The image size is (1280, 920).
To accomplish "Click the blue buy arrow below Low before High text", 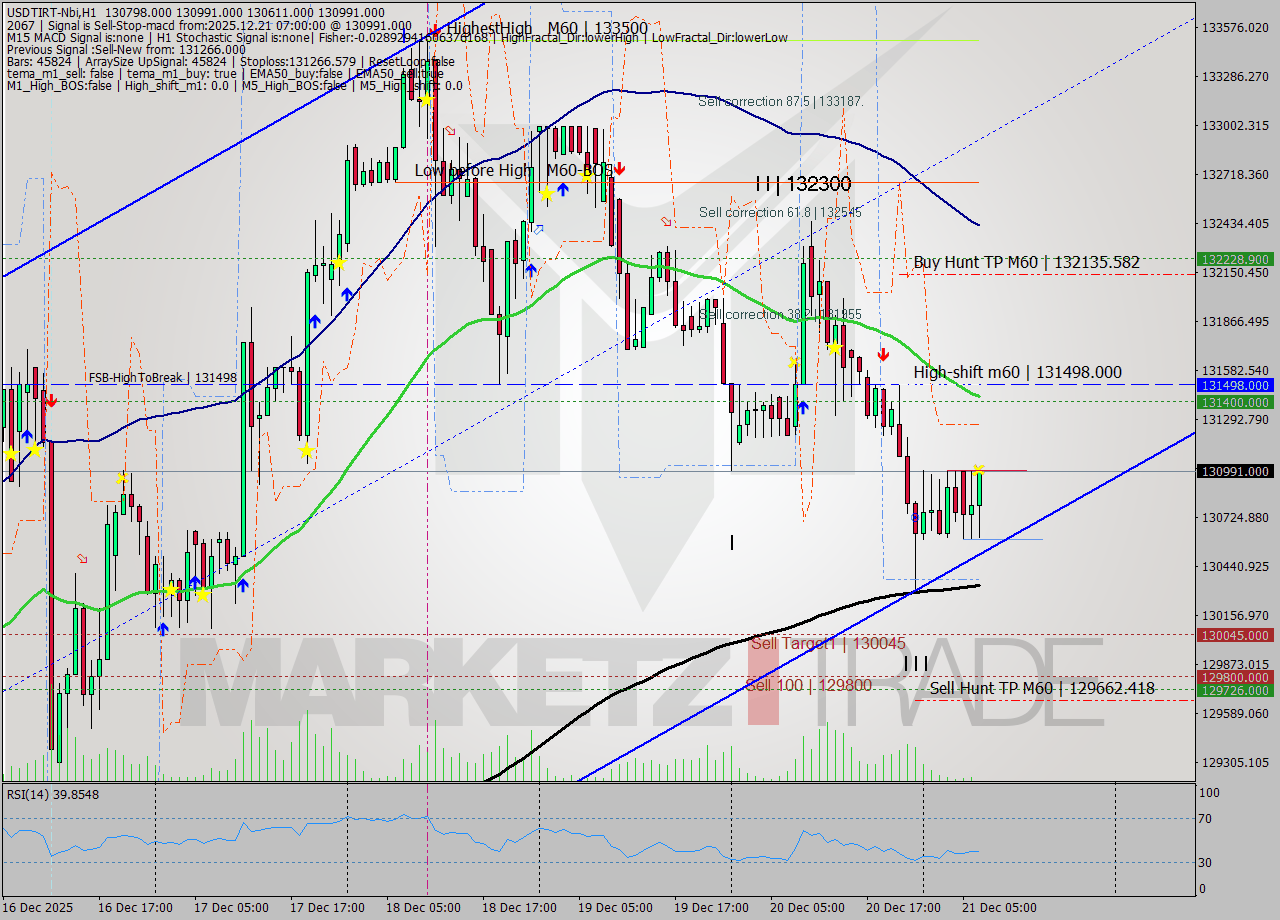I will tap(562, 188).
